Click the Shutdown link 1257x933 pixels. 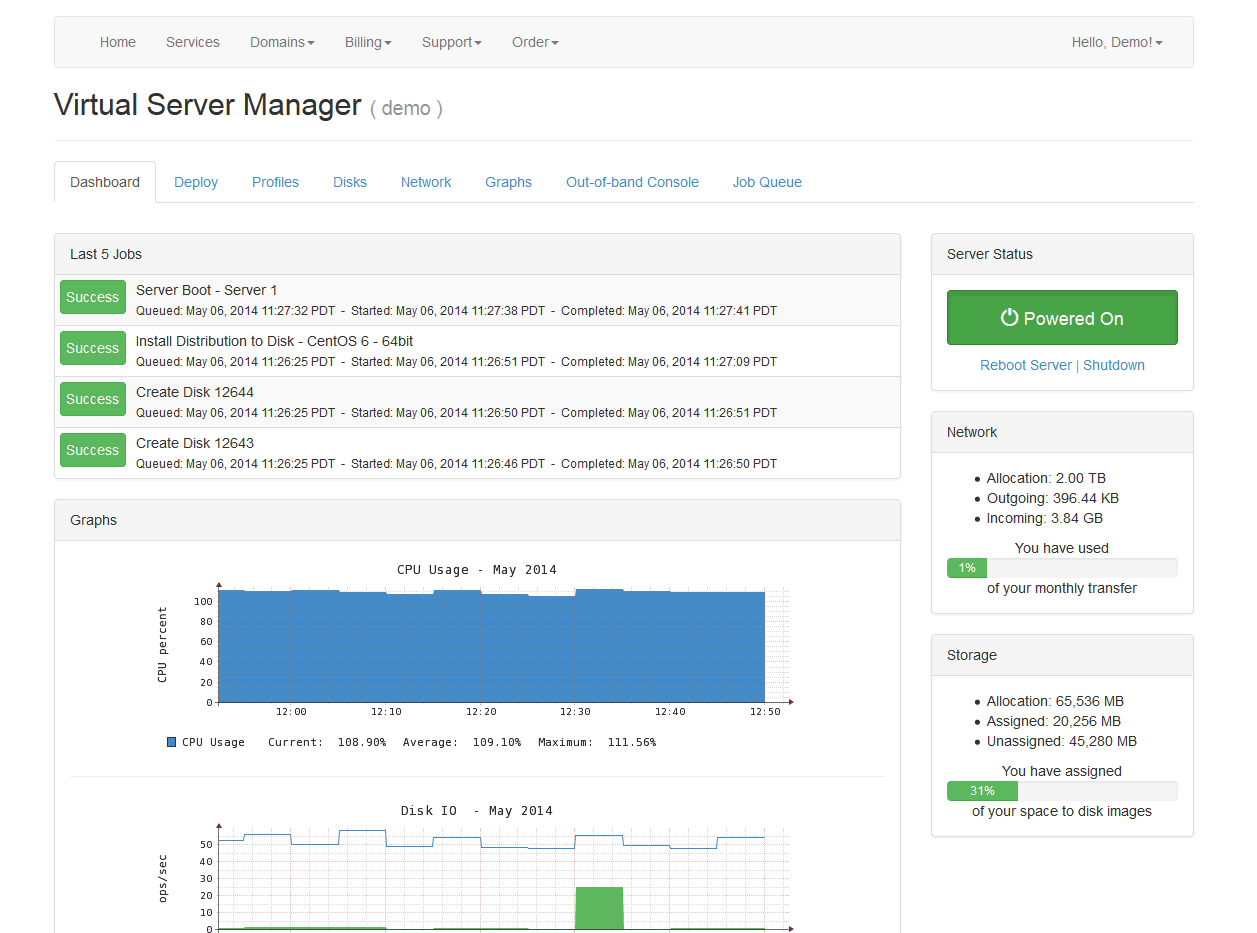tap(1114, 365)
